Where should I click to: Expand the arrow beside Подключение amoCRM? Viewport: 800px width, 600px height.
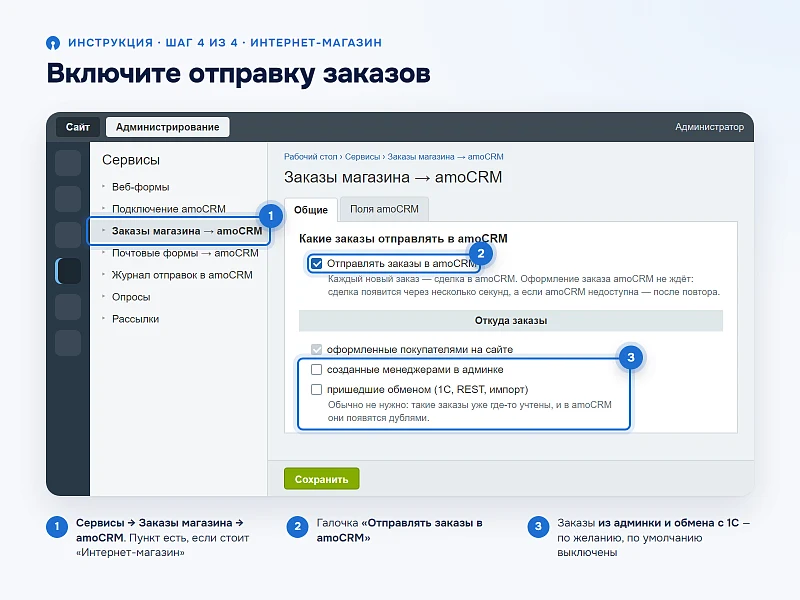click(104, 208)
